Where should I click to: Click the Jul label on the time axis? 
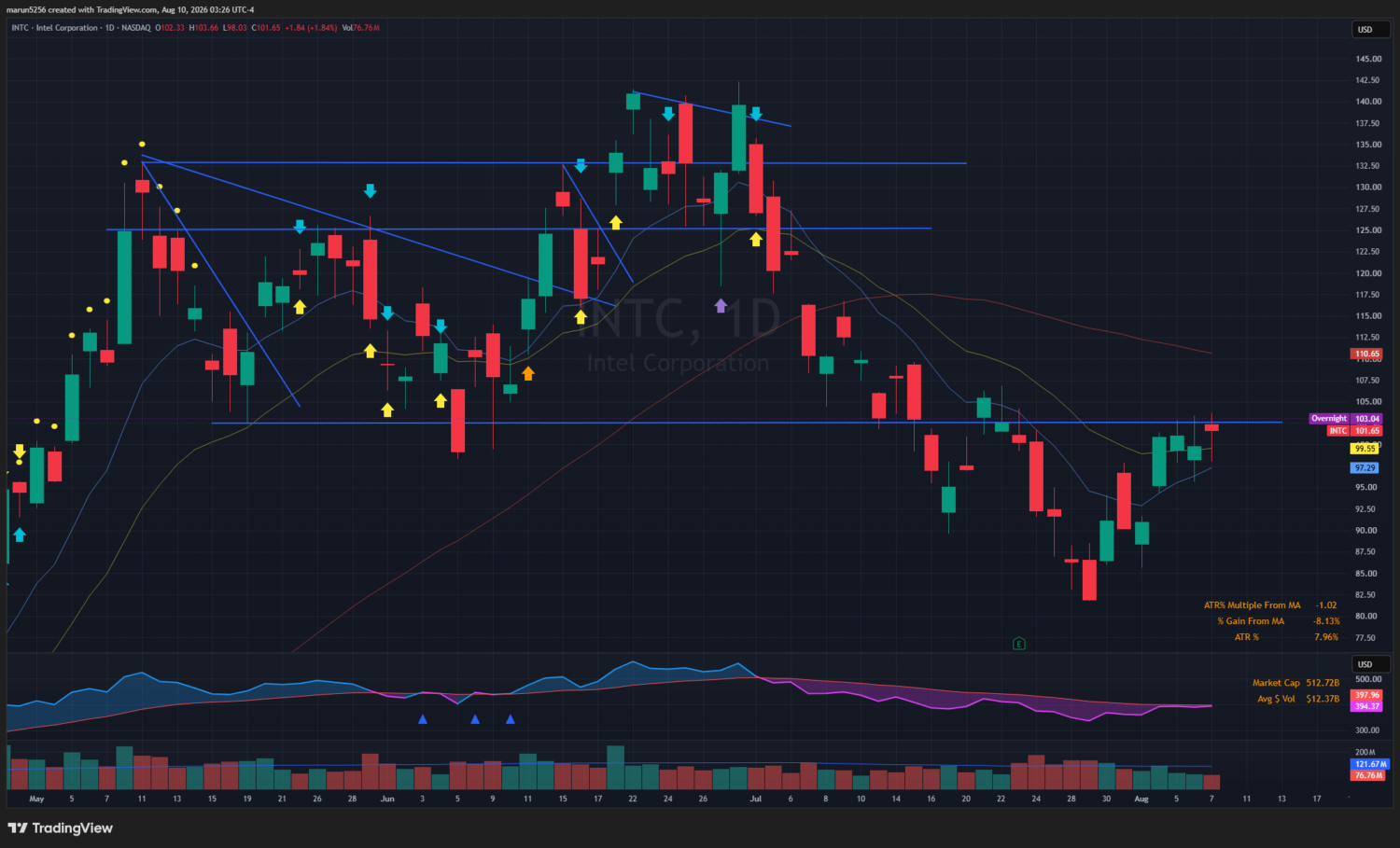click(x=756, y=799)
